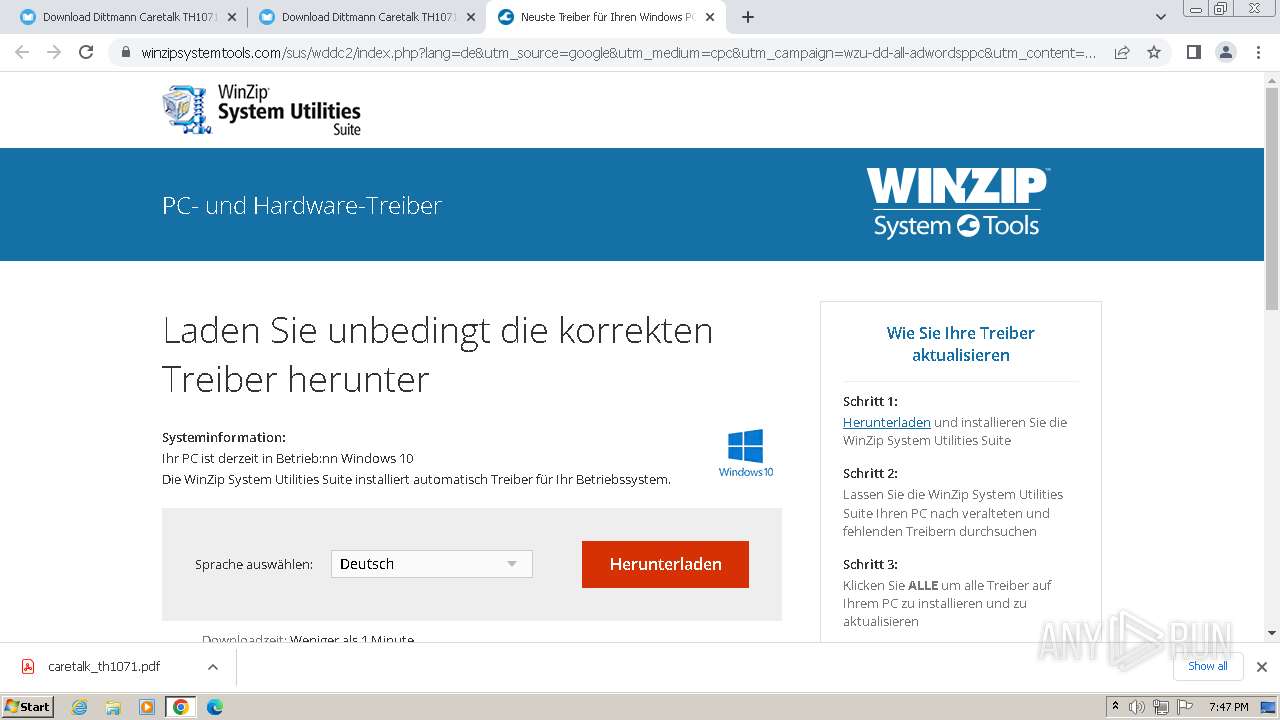The height and width of the screenshot is (720, 1280).
Task: Expand the tab search chevron
Action: click(1160, 17)
